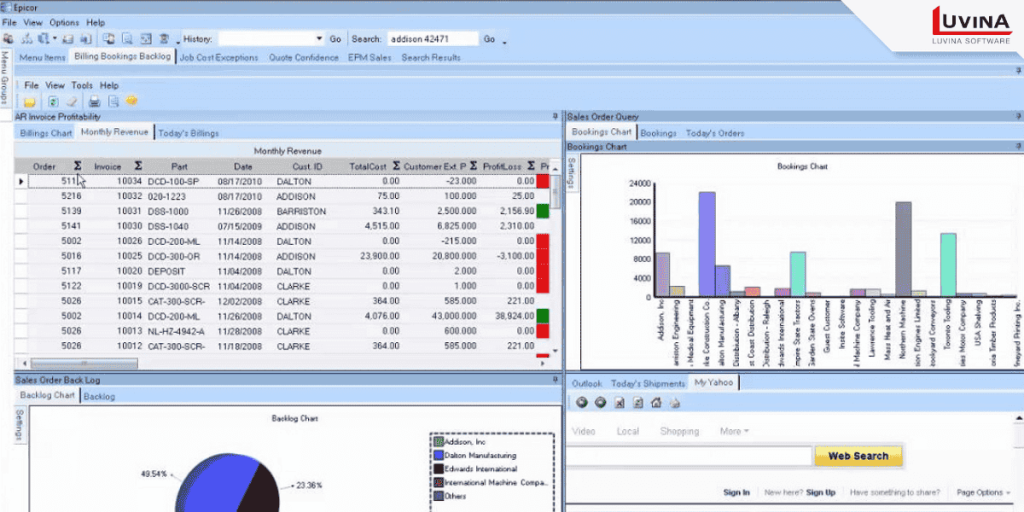Expand the toolbar overflow arrow before History
Screen dimensions: 1024x512
pos(178,42)
